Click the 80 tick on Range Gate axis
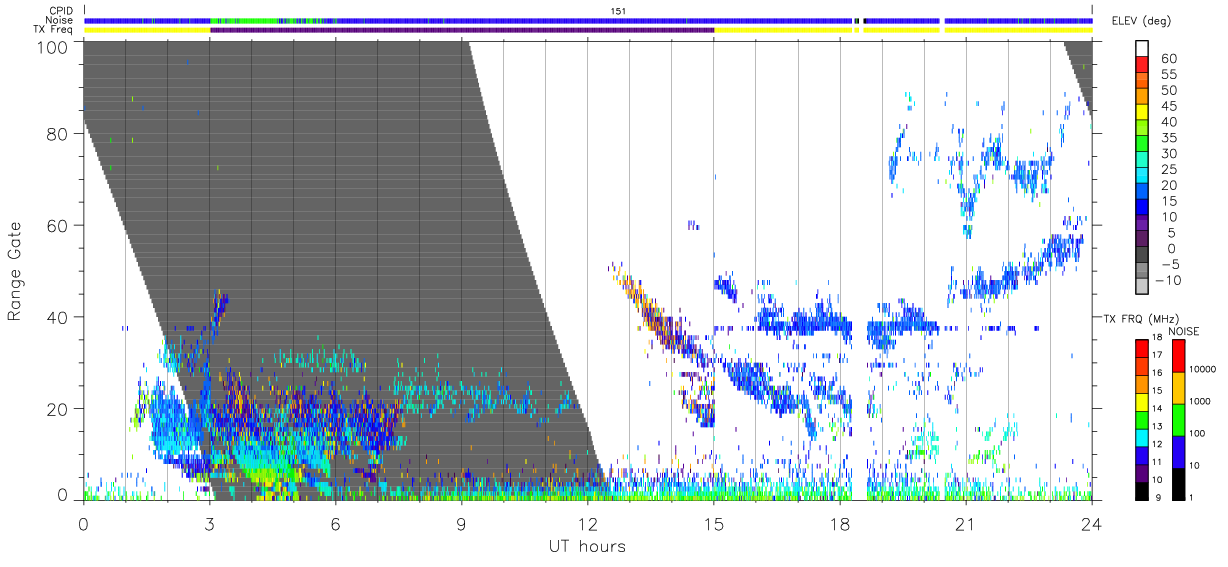 [x=60, y=133]
